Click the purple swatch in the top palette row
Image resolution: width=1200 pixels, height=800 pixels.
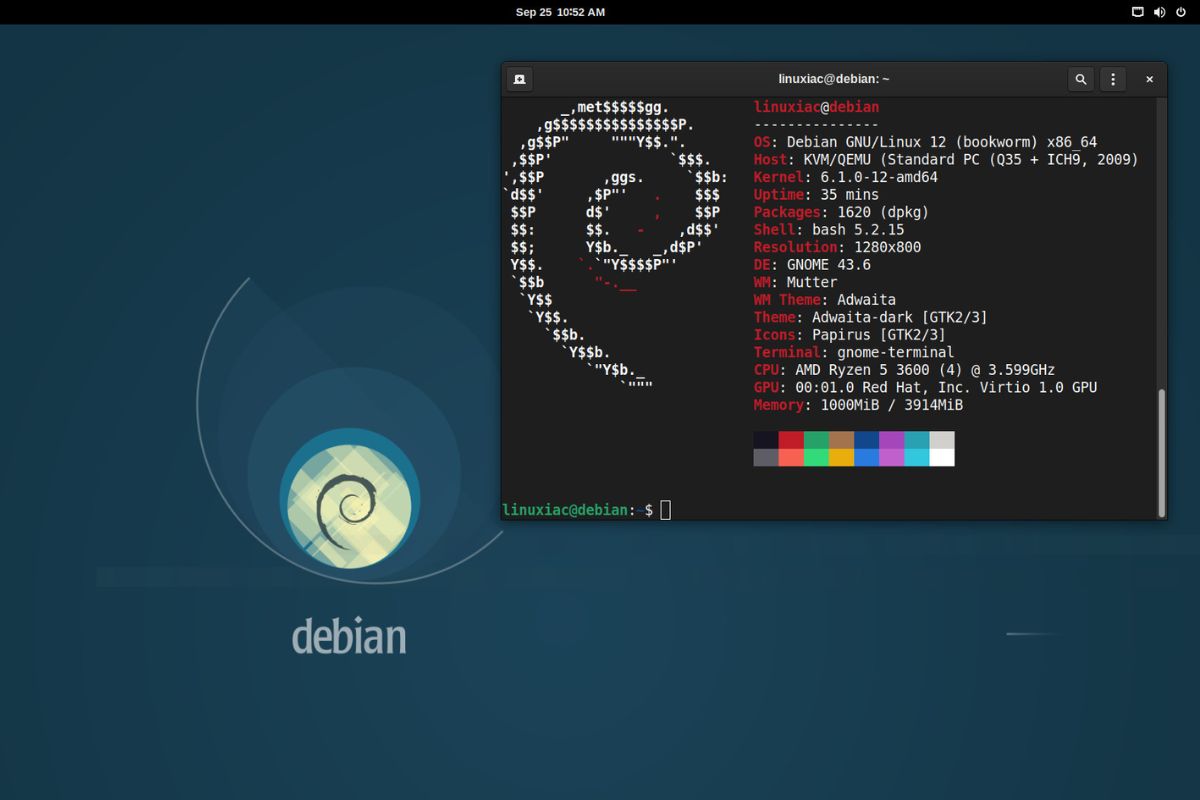[x=891, y=440]
